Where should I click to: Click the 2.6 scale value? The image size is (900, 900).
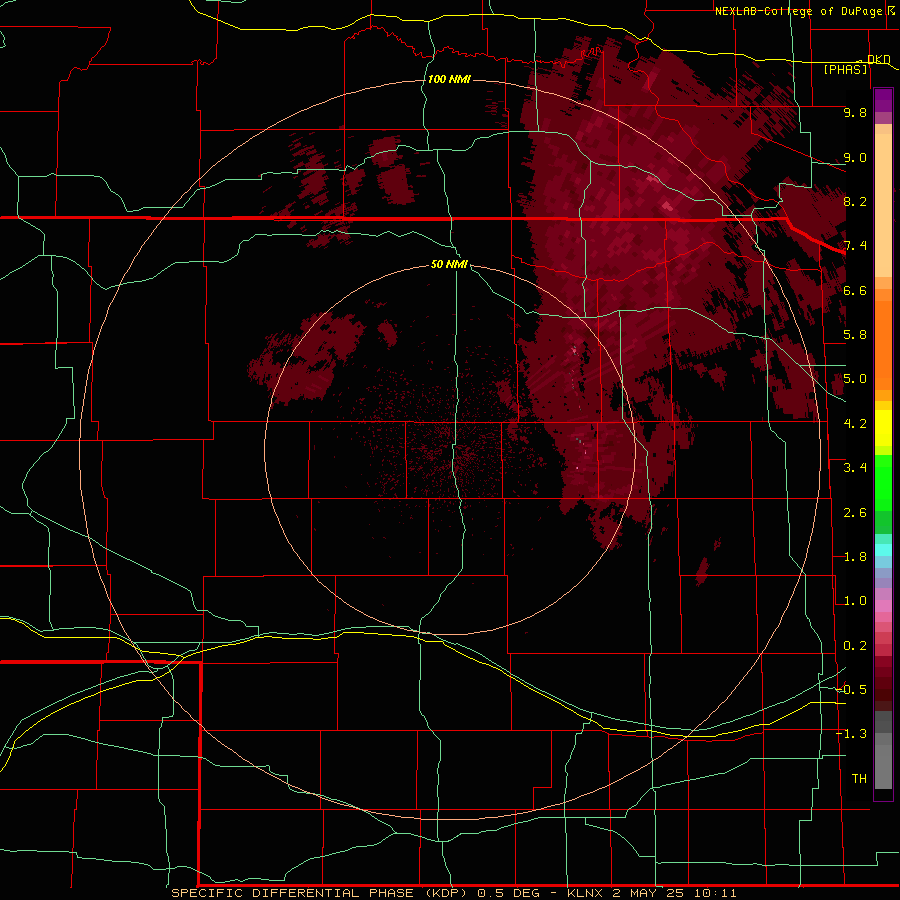[x=855, y=513]
